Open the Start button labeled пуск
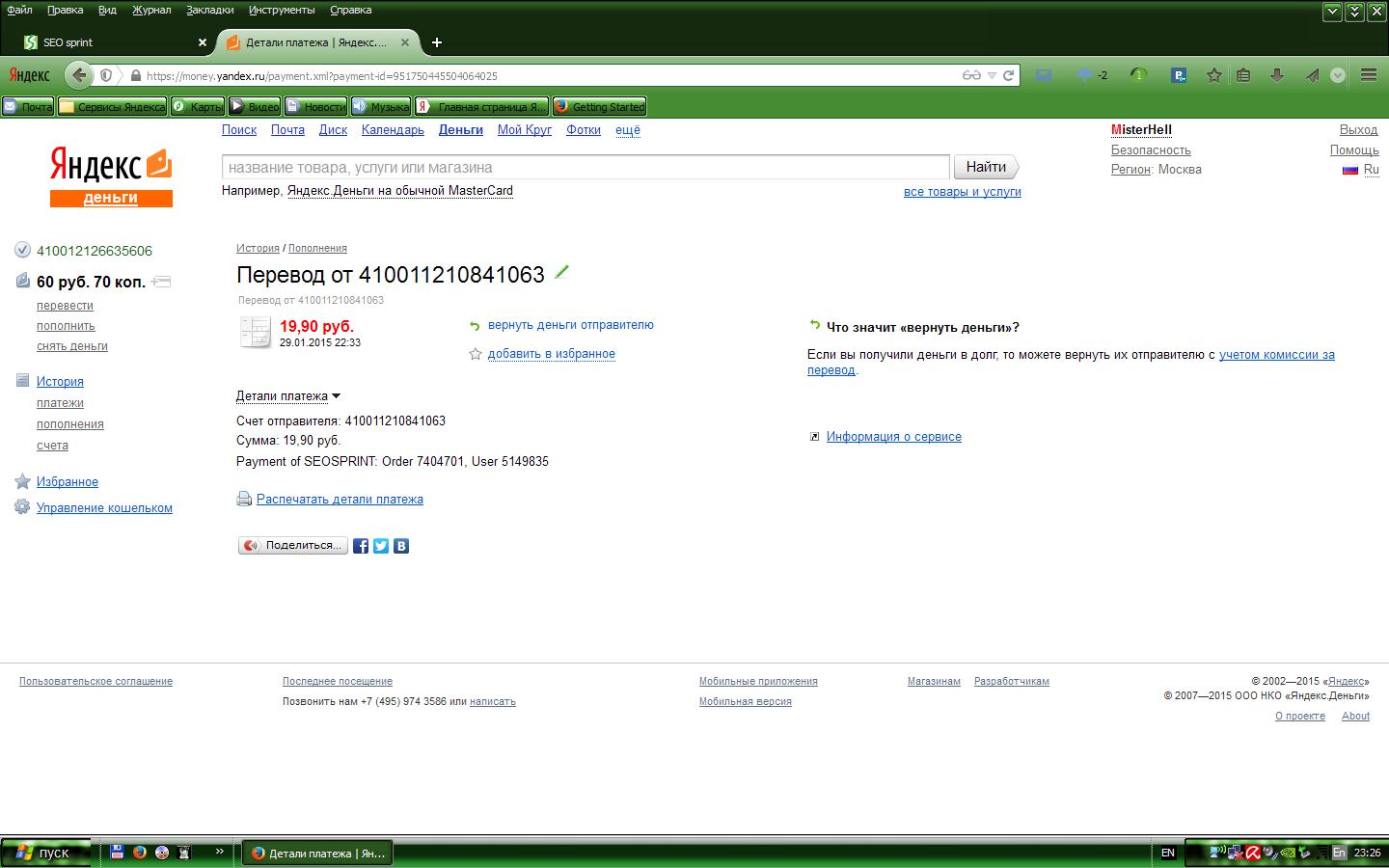The image size is (1389, 868). pyautogui.click(x=44, y=853)
